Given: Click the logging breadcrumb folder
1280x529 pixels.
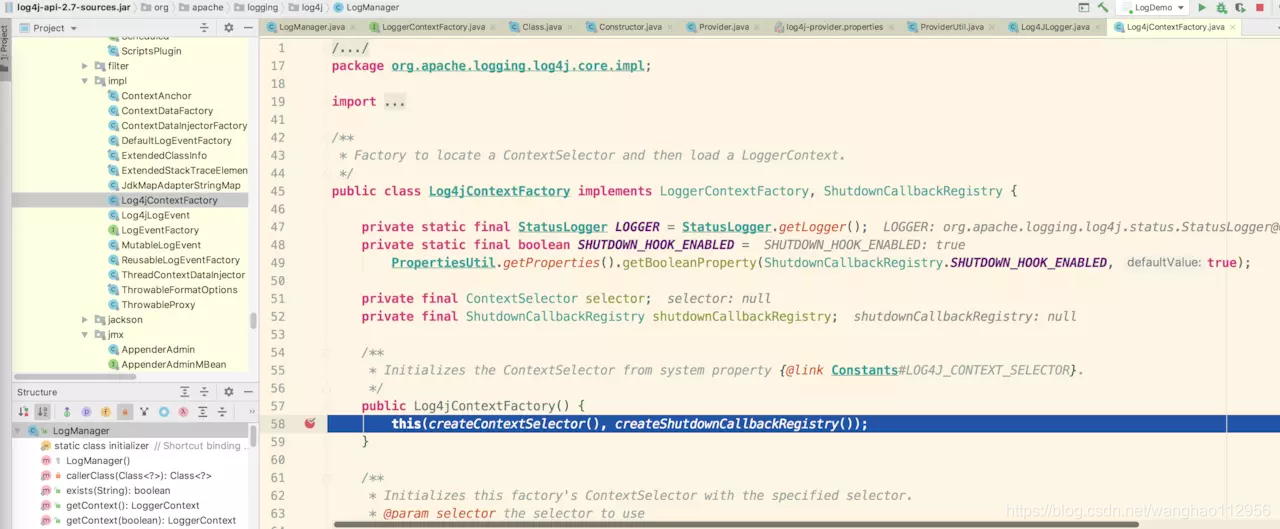Looking at the screenshot, I should point(256,7).
